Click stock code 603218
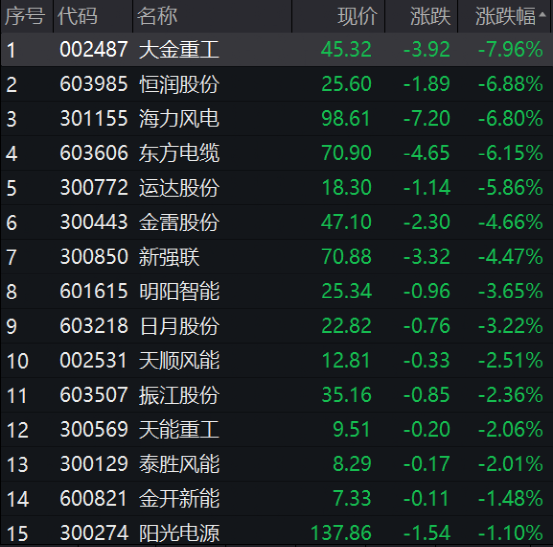The image size is (553, 547). [93, 326]
